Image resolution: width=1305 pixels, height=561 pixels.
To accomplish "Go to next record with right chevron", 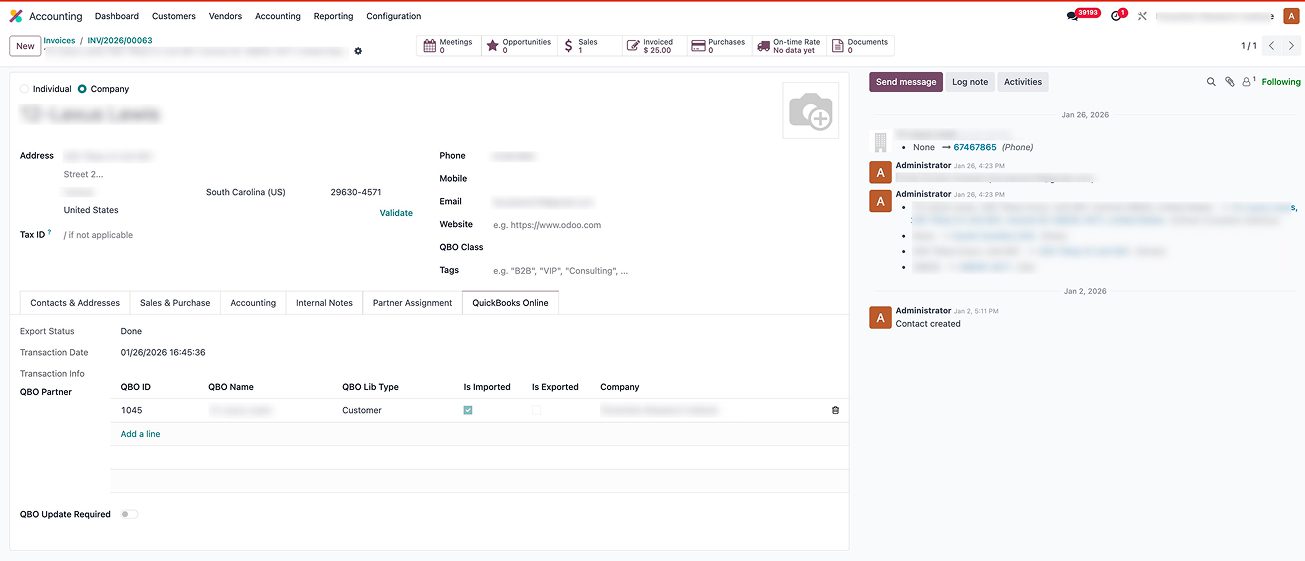I will coord(1292,46).
